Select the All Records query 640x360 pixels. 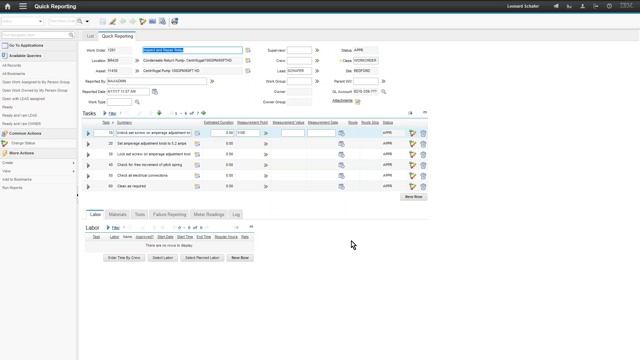pos(11,65)
